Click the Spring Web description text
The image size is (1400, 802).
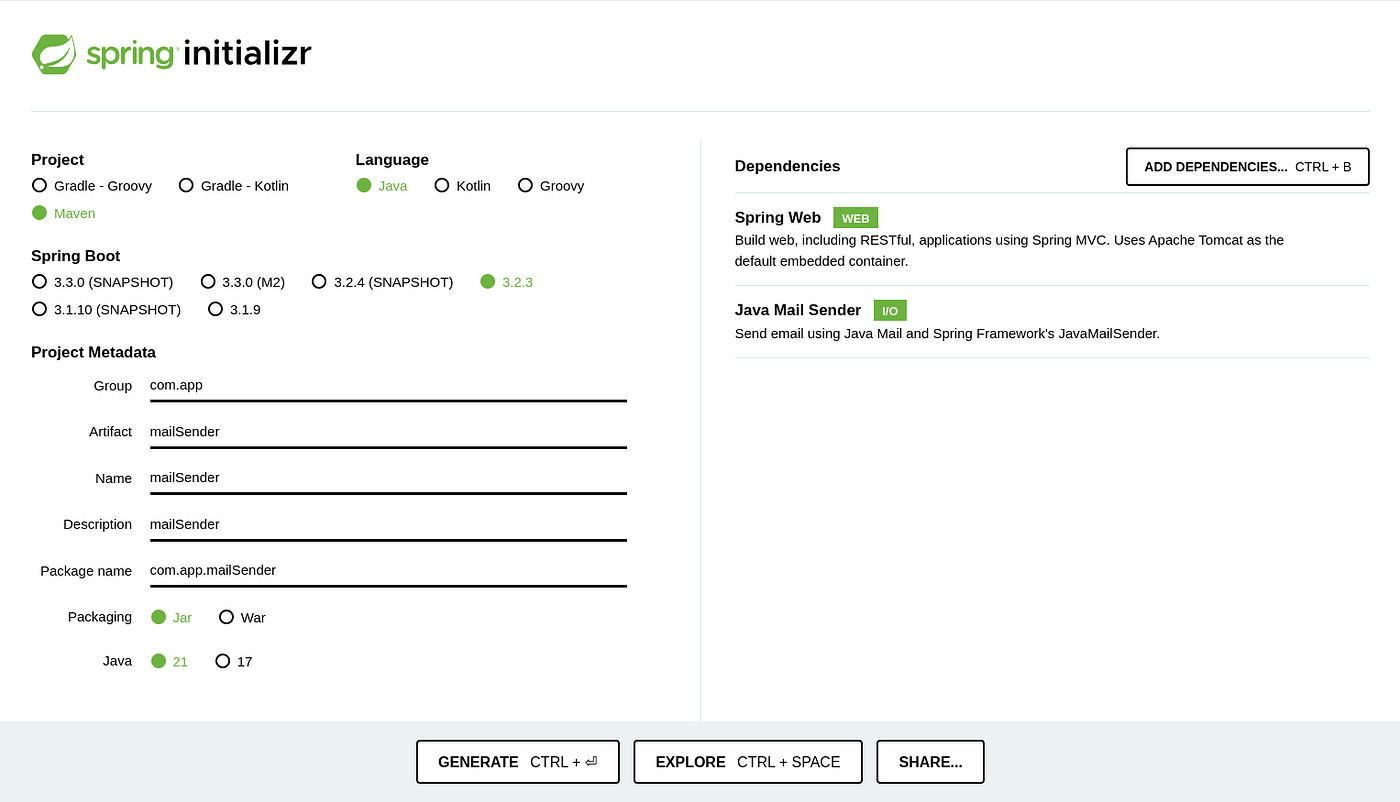click(1009, 251)
